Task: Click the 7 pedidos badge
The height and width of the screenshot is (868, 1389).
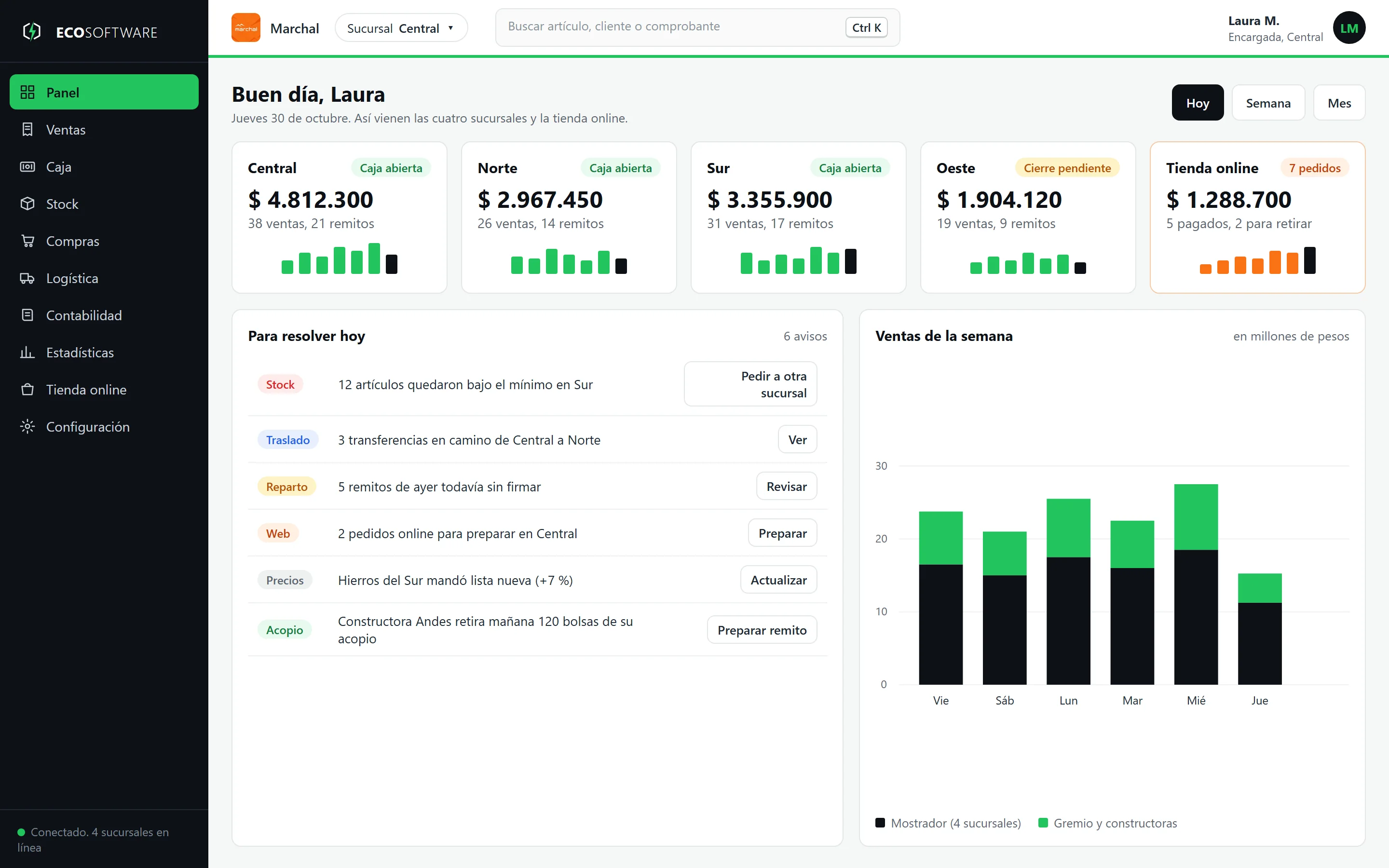Action: pyautogui.click(x=1314, y=168)
